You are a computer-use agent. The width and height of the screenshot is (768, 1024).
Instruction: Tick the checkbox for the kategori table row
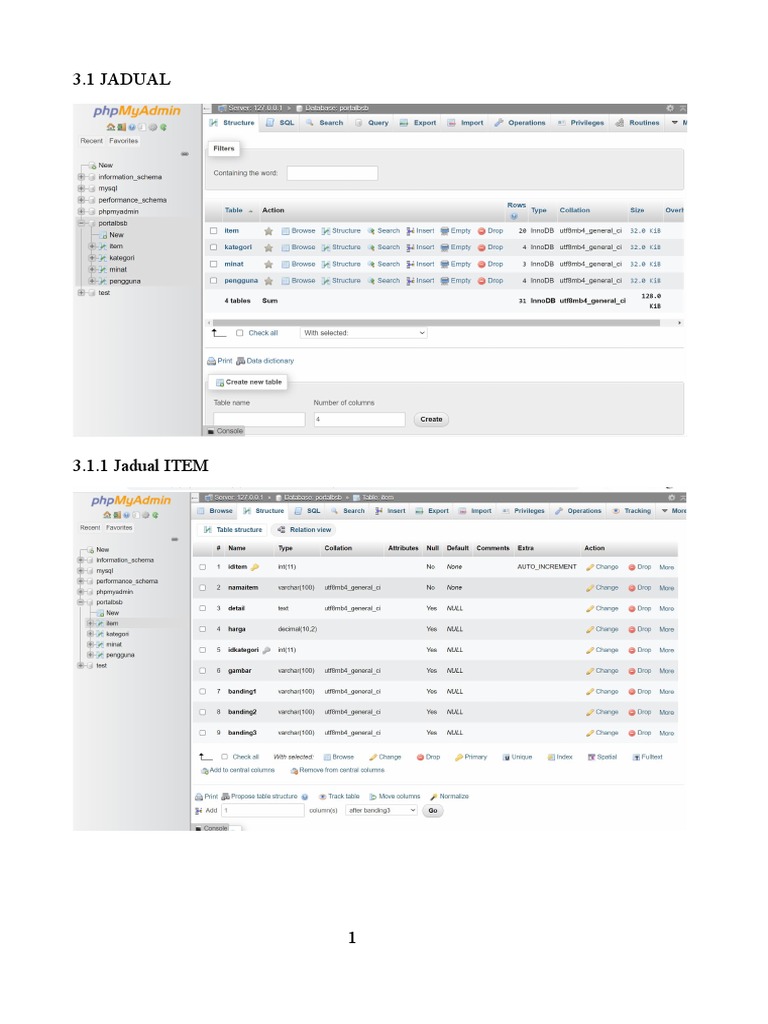214,248
